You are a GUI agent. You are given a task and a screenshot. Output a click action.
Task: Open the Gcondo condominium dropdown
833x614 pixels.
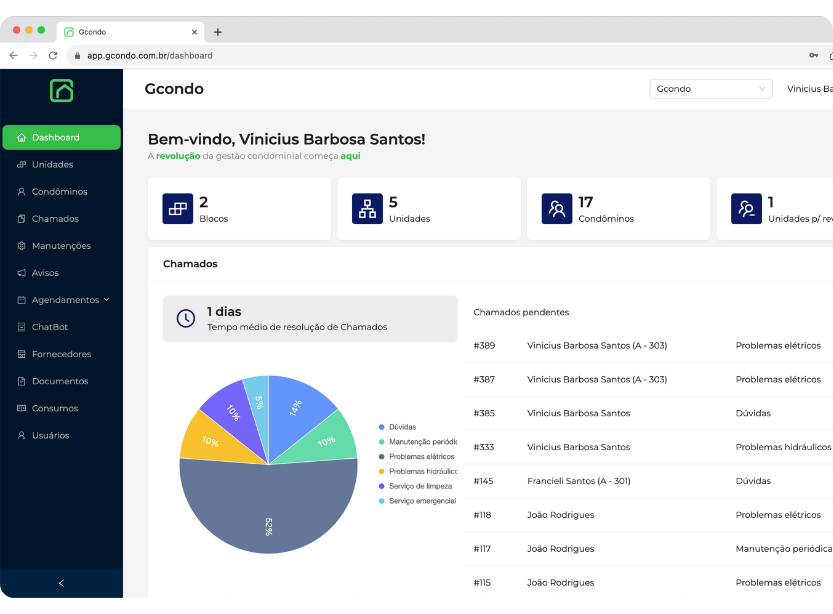[710, 89]
